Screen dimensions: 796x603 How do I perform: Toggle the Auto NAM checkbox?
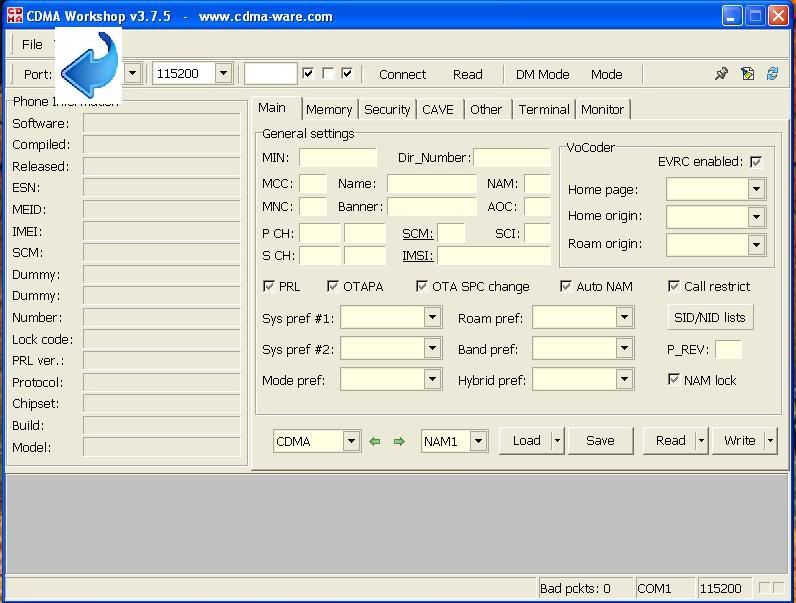(566, 286)
